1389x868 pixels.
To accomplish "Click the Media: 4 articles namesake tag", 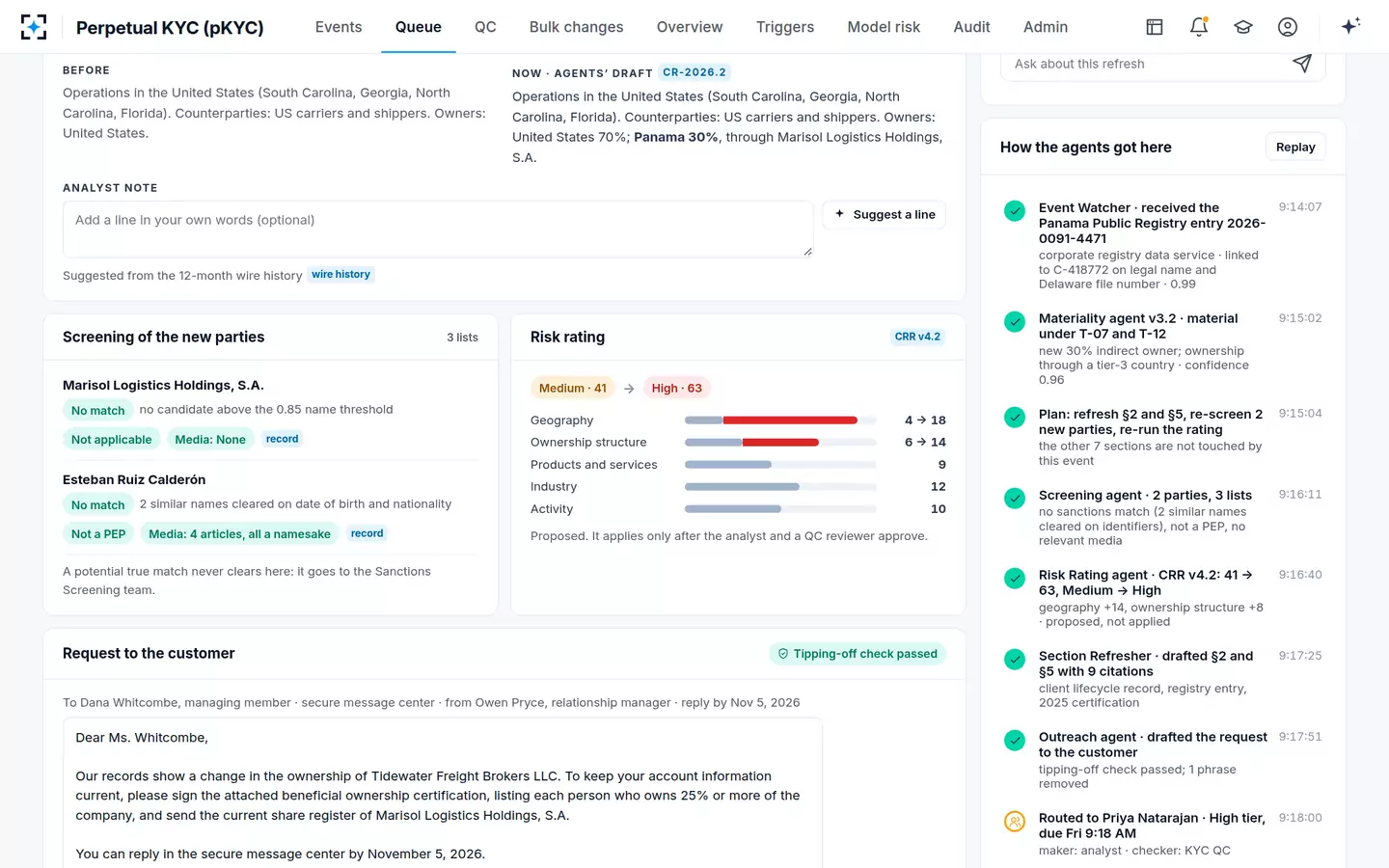I will 240,534.
